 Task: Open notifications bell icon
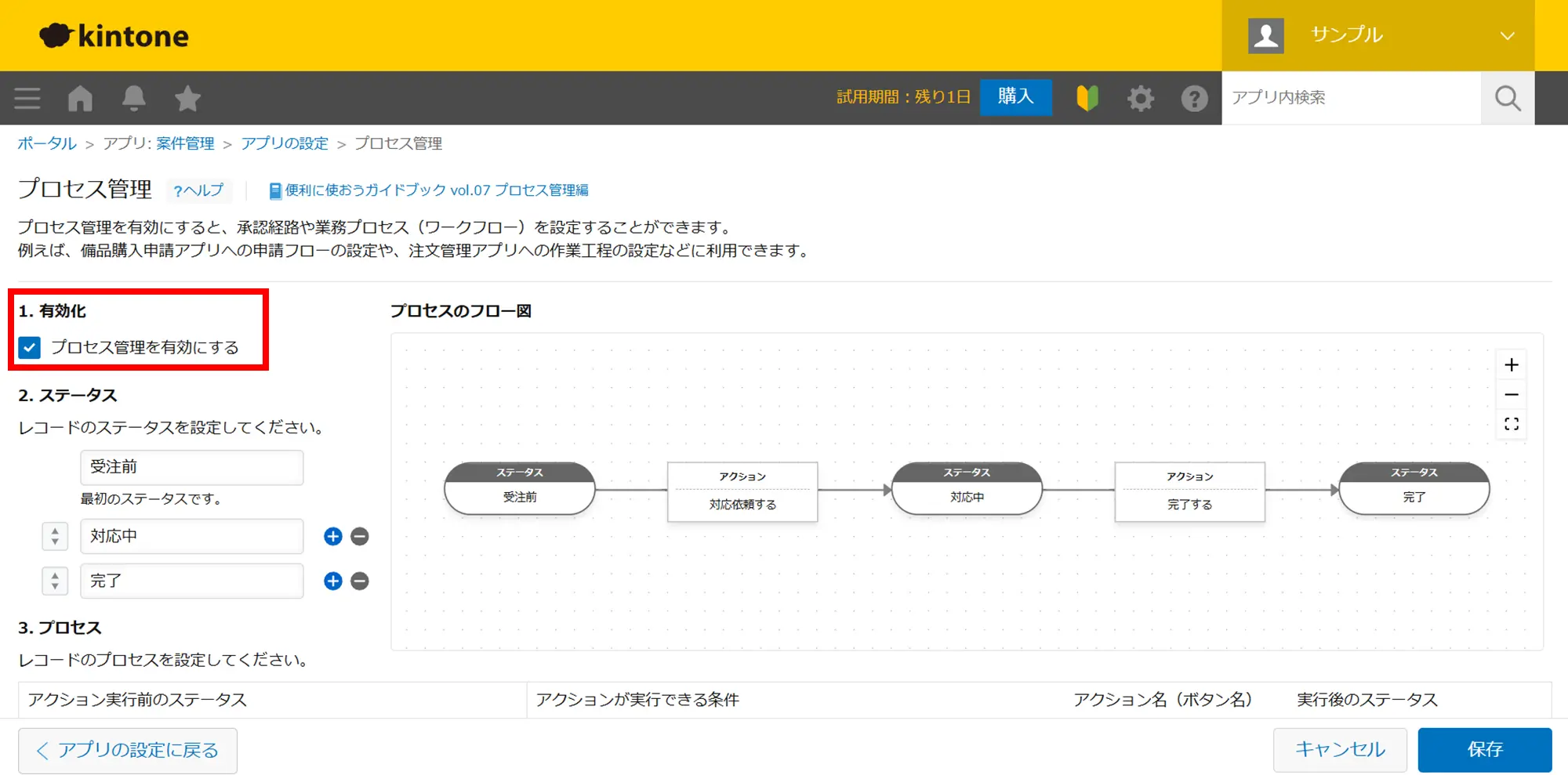134,99
